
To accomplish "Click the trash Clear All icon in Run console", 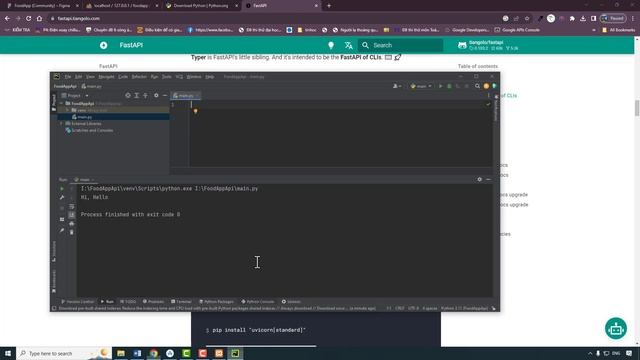I will tap(72, 232).
